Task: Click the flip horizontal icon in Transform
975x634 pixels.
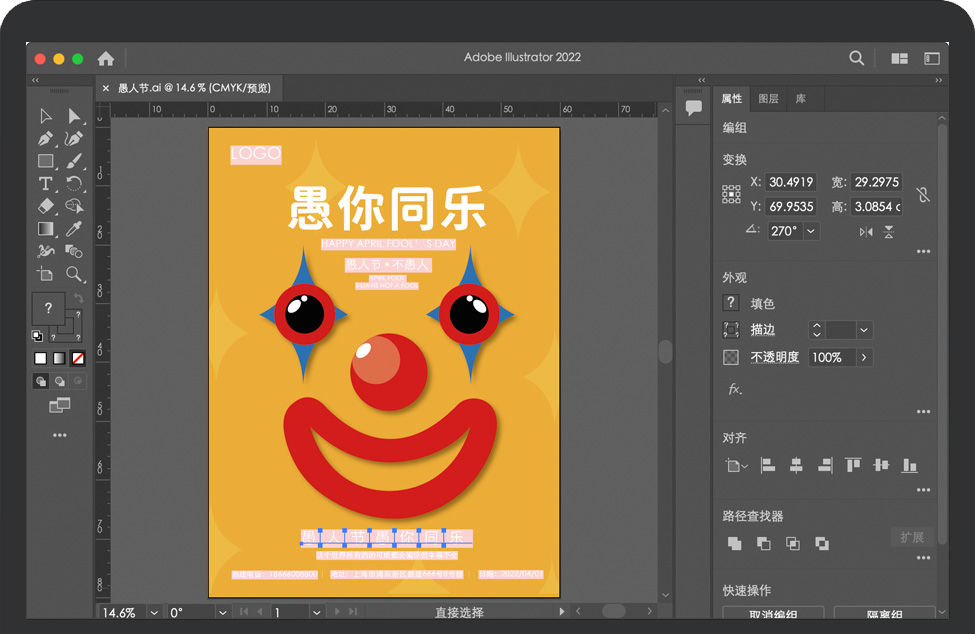Action: [x=865, y=231]
